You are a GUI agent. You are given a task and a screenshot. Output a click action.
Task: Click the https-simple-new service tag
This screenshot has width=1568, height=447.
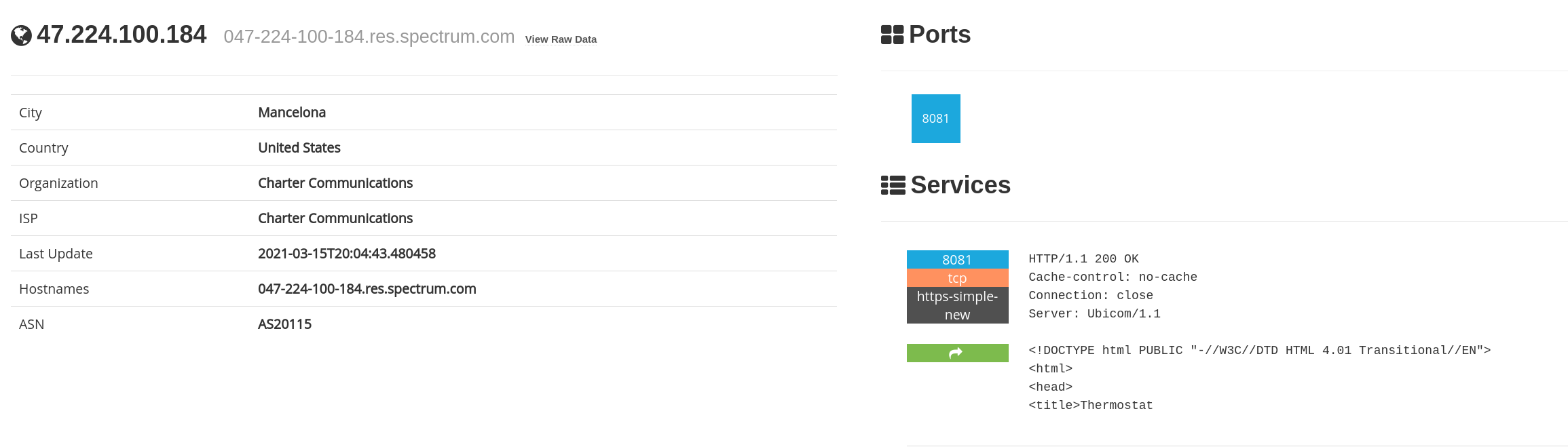[x=957, y=305]
